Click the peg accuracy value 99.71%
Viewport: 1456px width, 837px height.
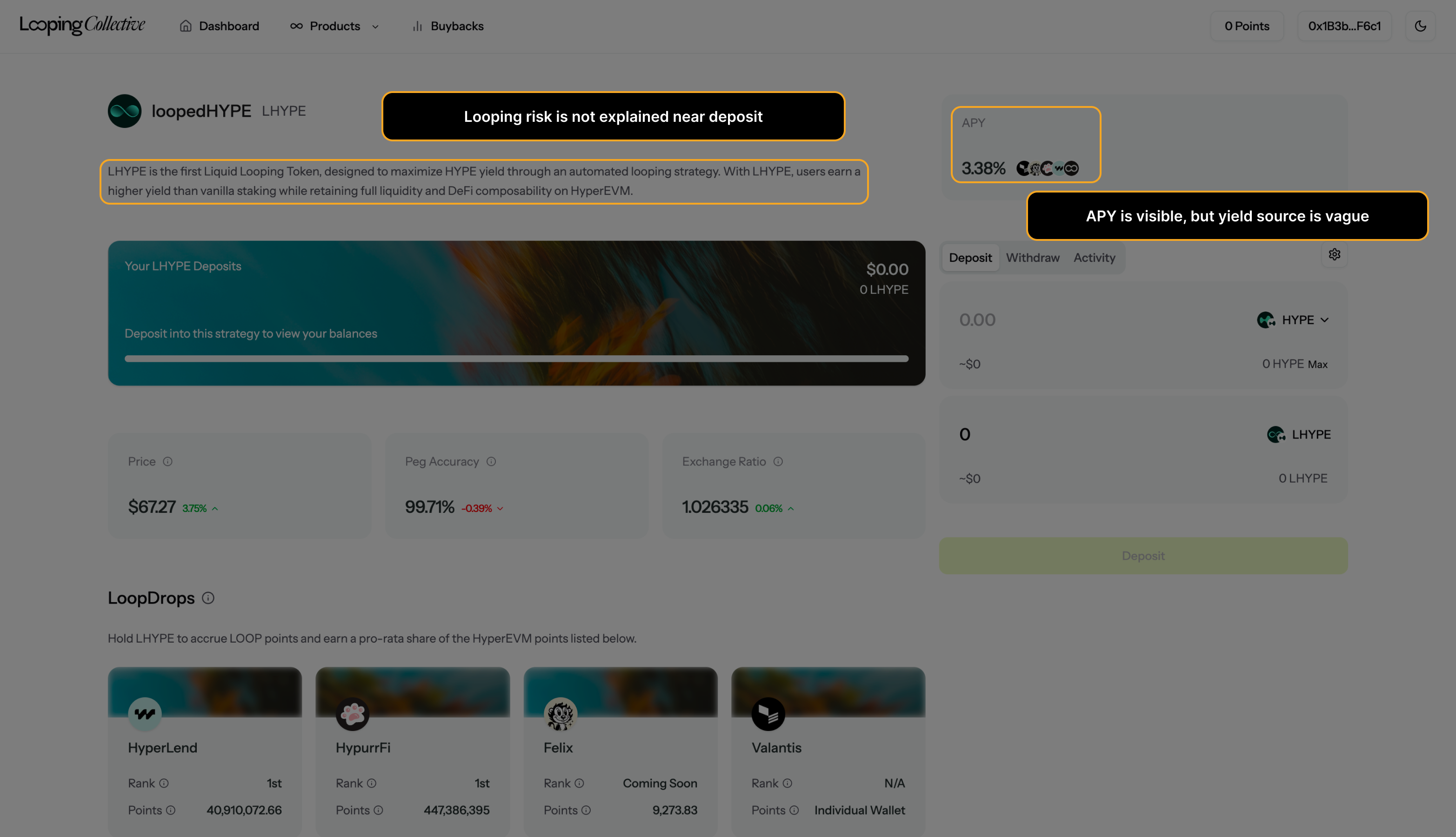[429, 507]
